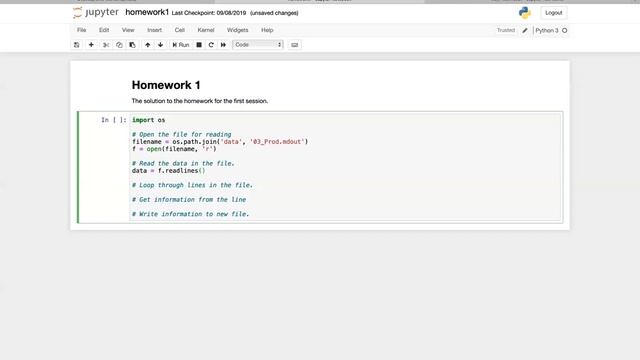Click the 'Loop through lines' comment
The width and height of the screenshot is (640, 360).
(192, 185)
